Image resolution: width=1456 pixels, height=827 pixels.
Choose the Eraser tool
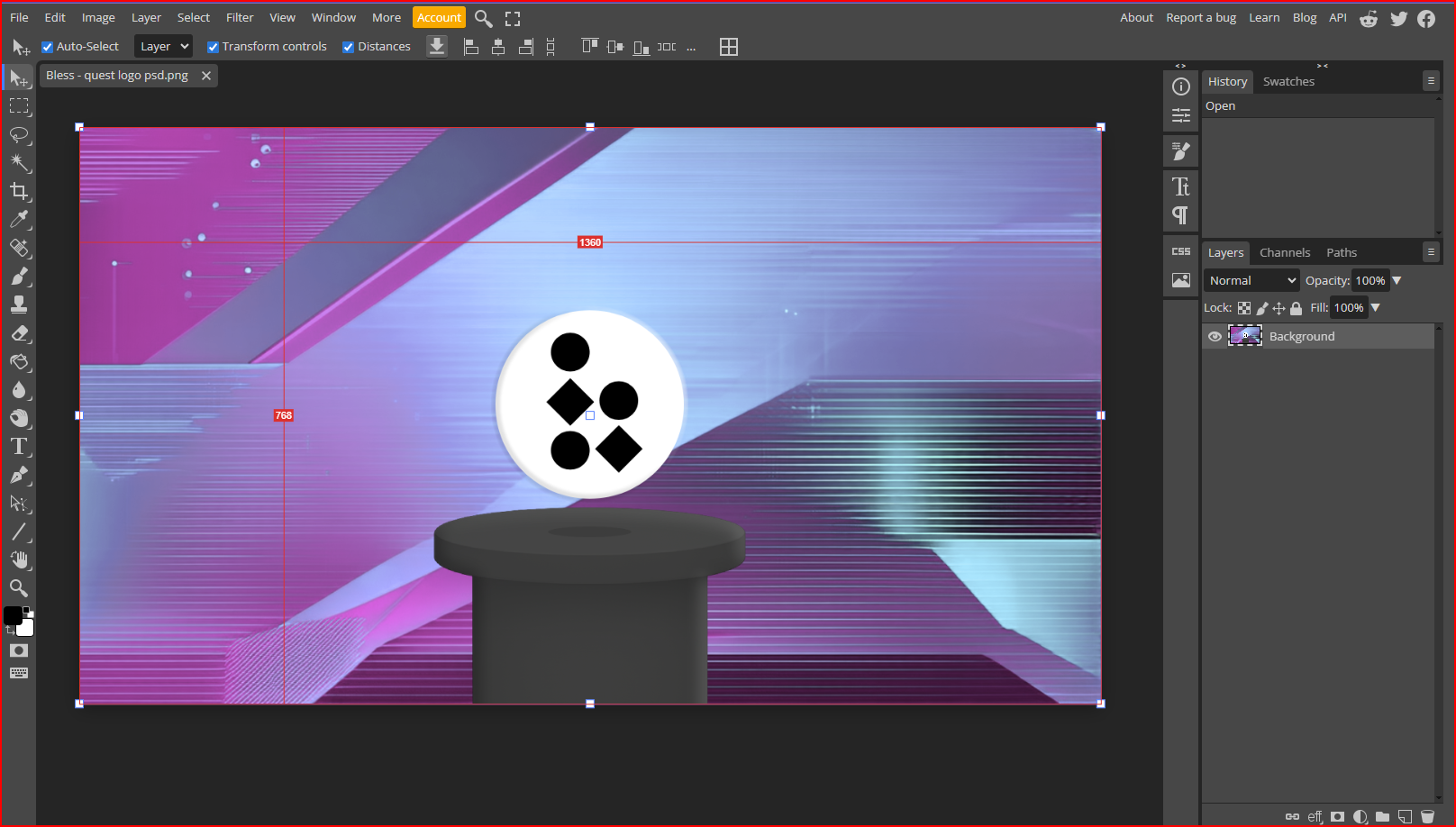19,333
